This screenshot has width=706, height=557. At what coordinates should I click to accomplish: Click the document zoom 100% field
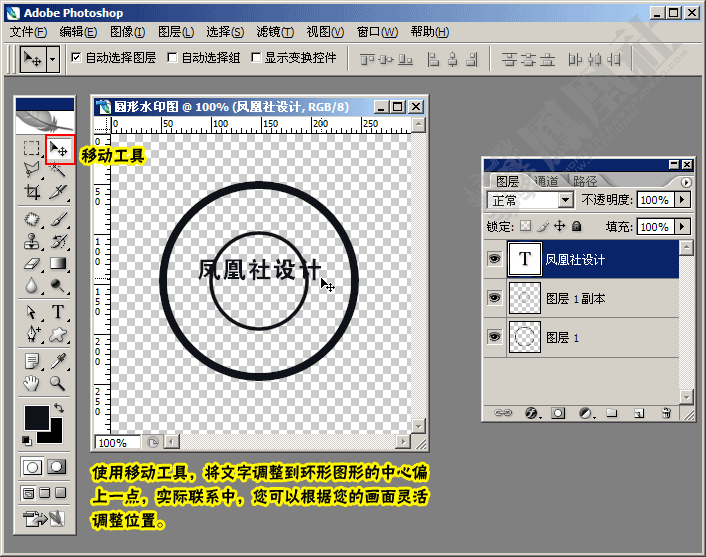point(117,443)
